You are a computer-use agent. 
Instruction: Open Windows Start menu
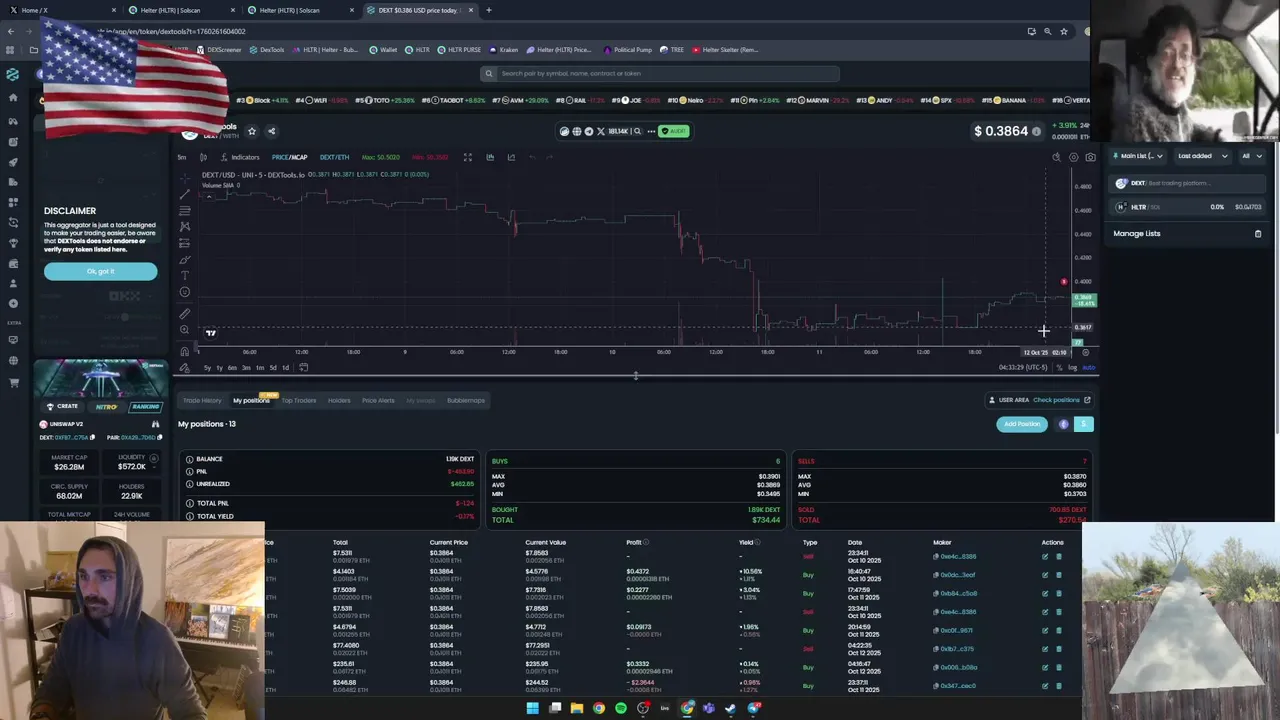[532, 708]
